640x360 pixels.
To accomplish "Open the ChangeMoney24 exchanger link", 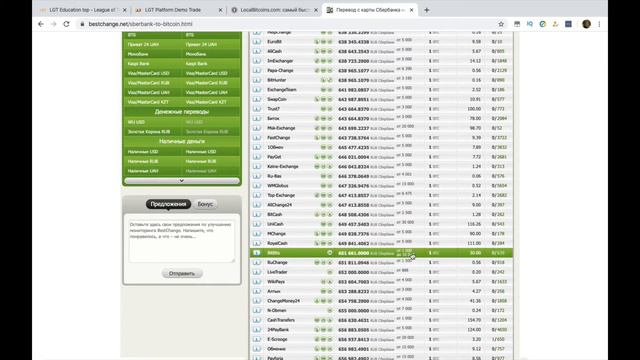I will [283, 301].
